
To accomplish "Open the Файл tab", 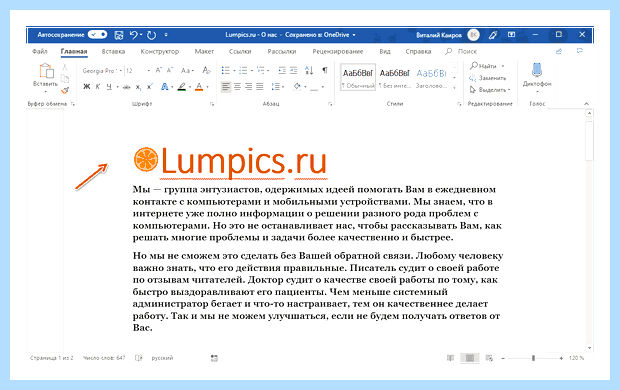I will click(x=40, y=51).
